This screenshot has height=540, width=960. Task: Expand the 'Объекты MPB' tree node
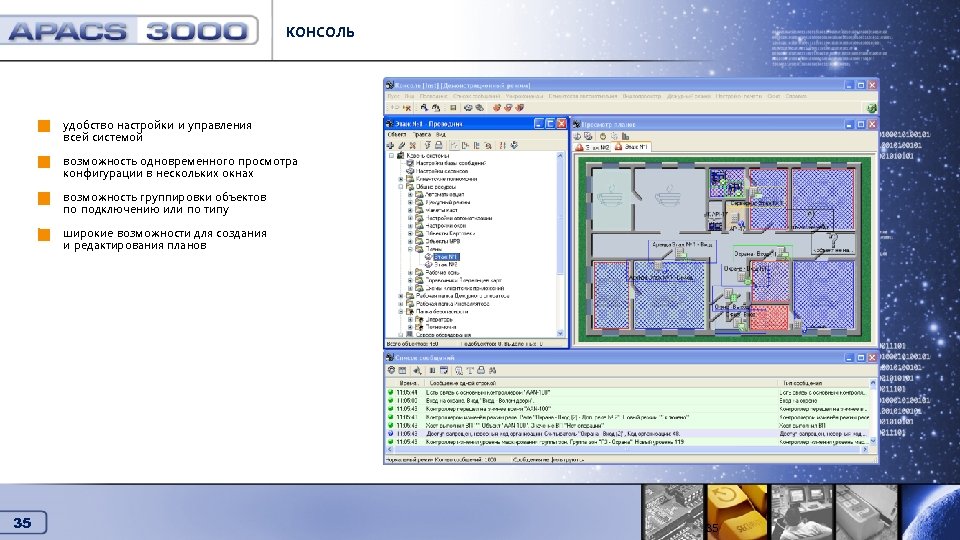click(x=410, y=241)
